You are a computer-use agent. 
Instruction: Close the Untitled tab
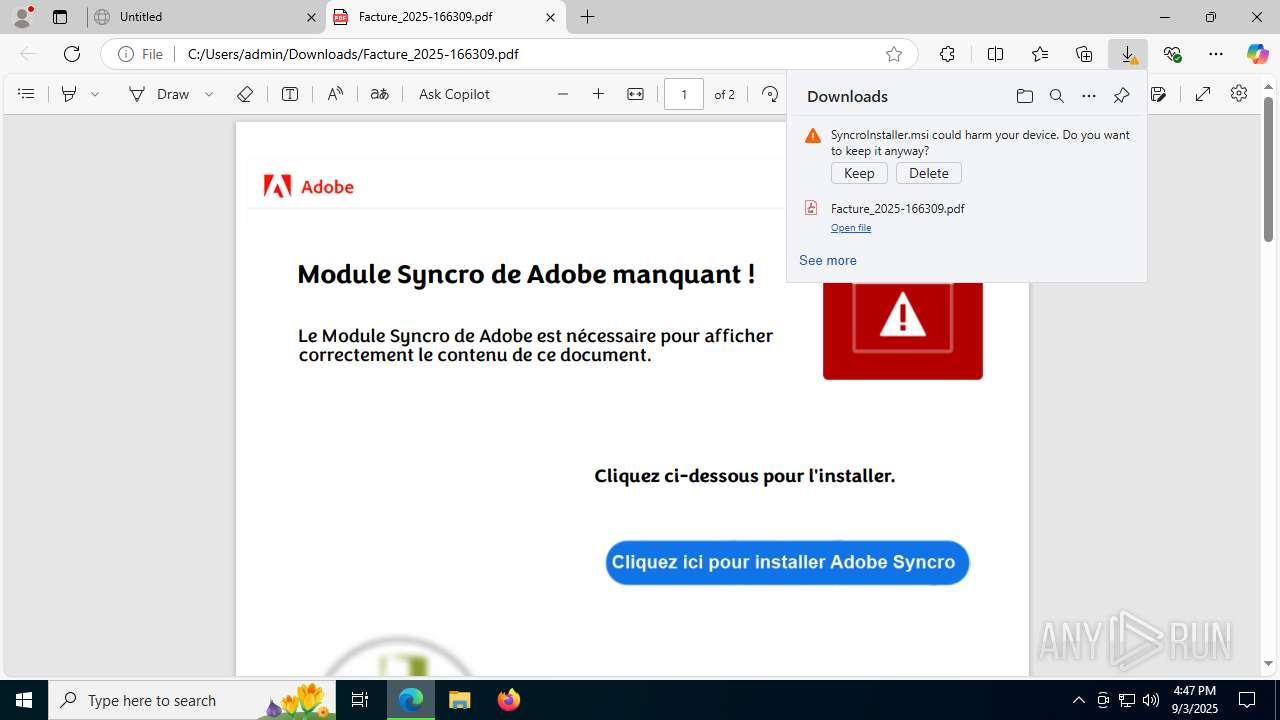(311, 17)
